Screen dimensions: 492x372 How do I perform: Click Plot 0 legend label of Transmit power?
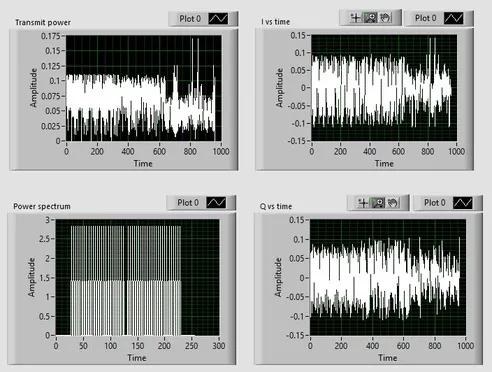pos(190,19)
